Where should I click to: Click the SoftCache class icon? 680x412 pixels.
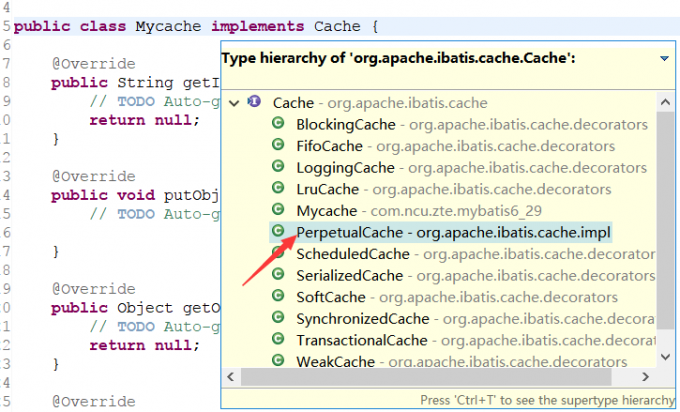pyautogui.click(x=279, y=297)
